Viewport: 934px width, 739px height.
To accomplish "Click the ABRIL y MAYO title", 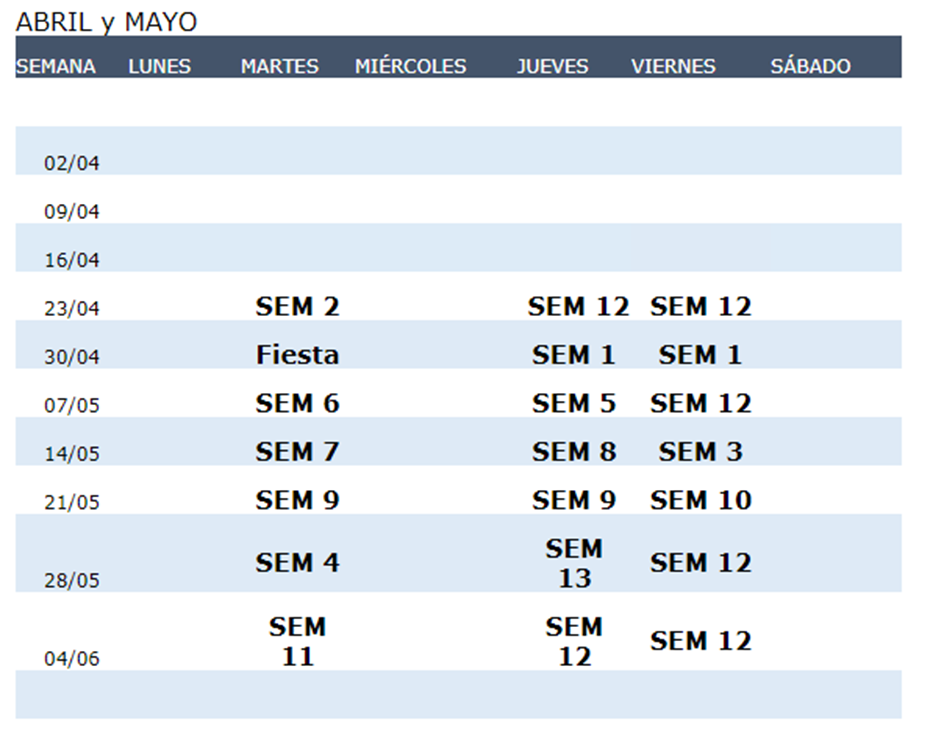I will (x=106, y=23).
